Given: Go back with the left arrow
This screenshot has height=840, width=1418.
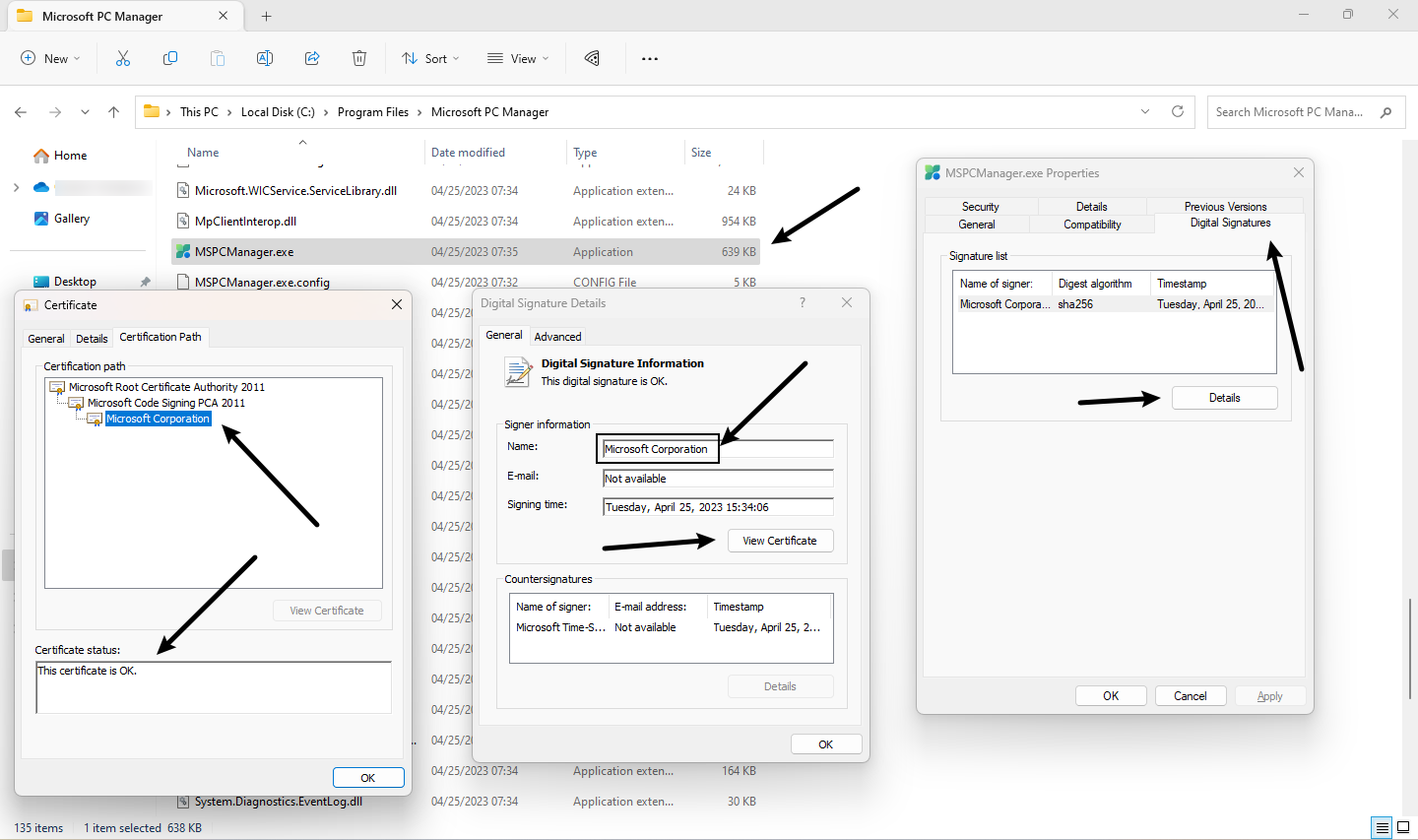Looking at the screenshot, I should click(21, 112).
